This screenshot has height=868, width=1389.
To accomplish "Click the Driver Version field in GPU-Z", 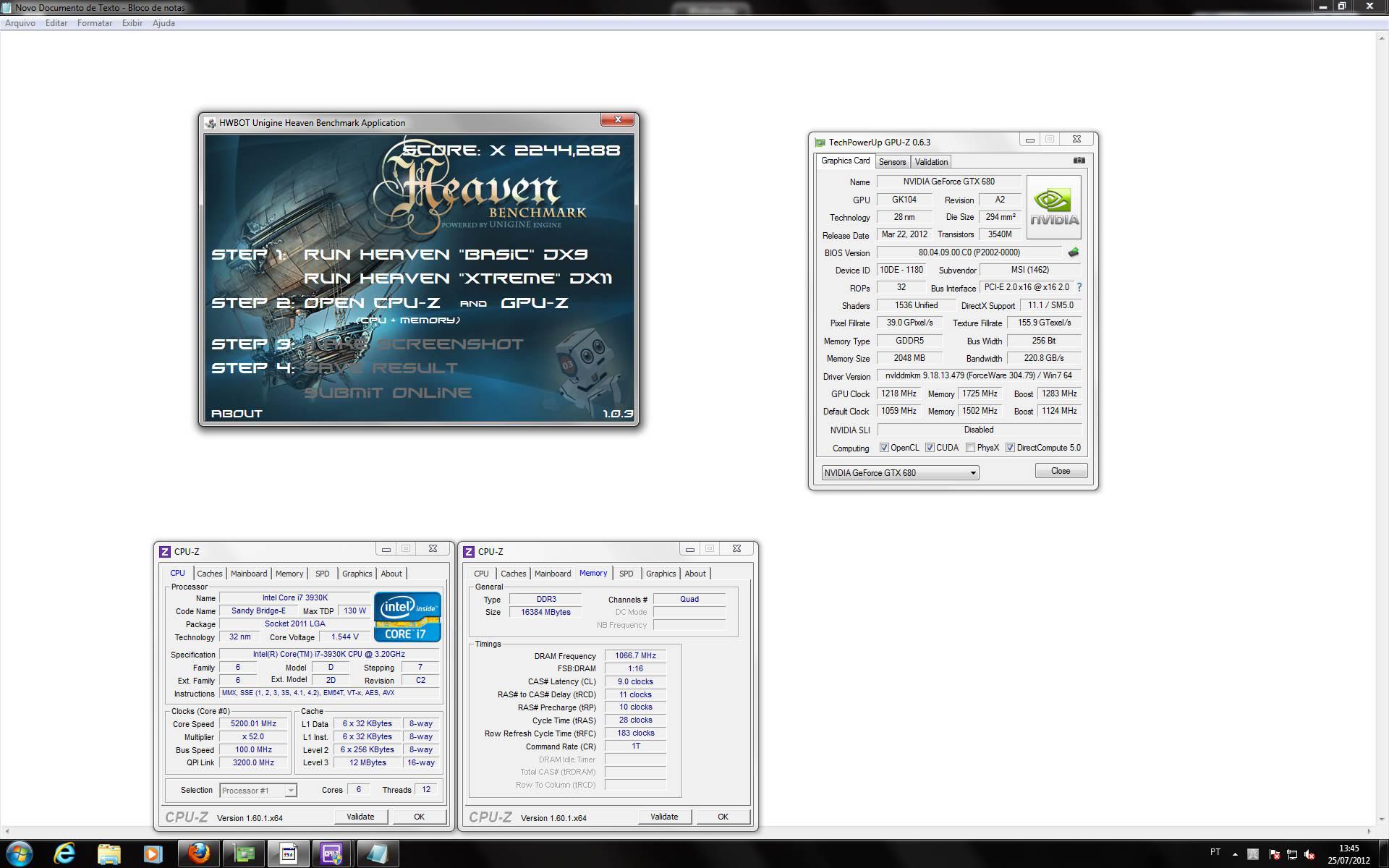I will (979, 375).
